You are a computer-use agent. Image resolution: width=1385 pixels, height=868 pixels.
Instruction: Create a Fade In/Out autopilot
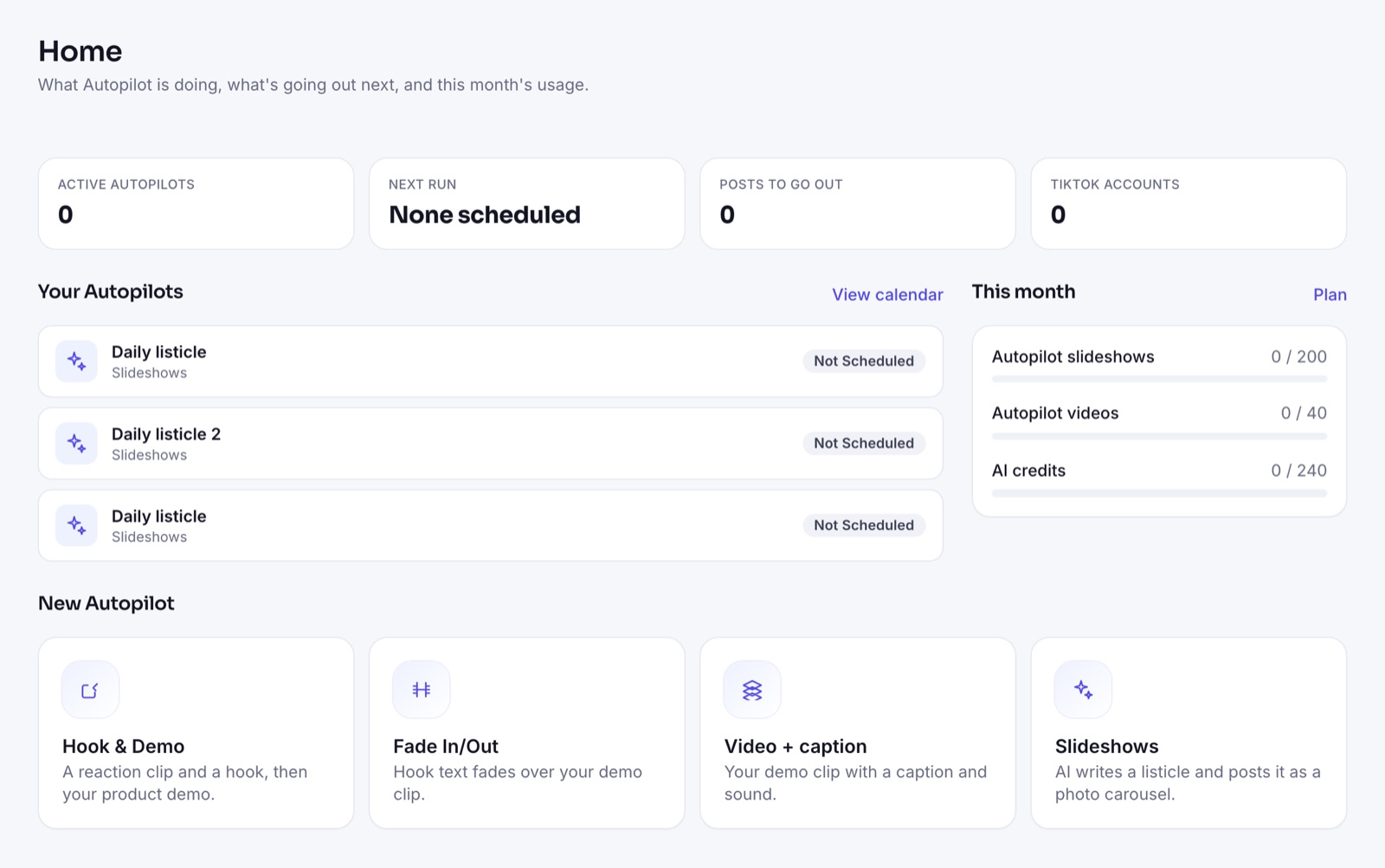click(x=527, y=733)
